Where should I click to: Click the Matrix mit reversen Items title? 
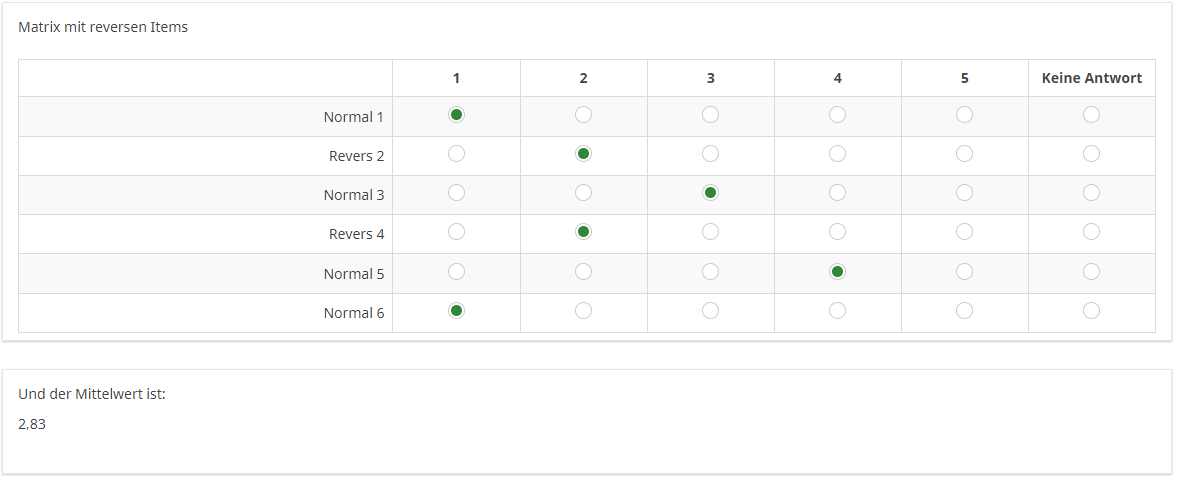point(103,27)
